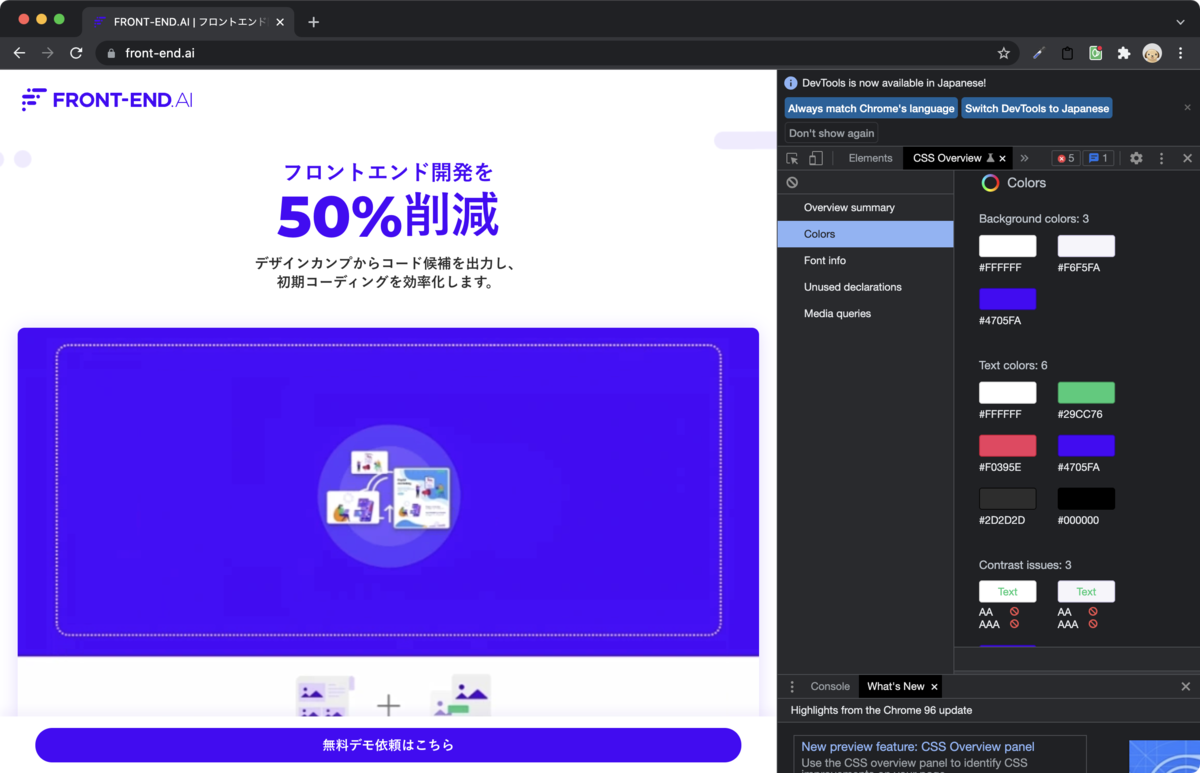This screenshot has height=773, width=1200.
Task: Click the green Evernote extension icon
Action: tap(1096, 53)
